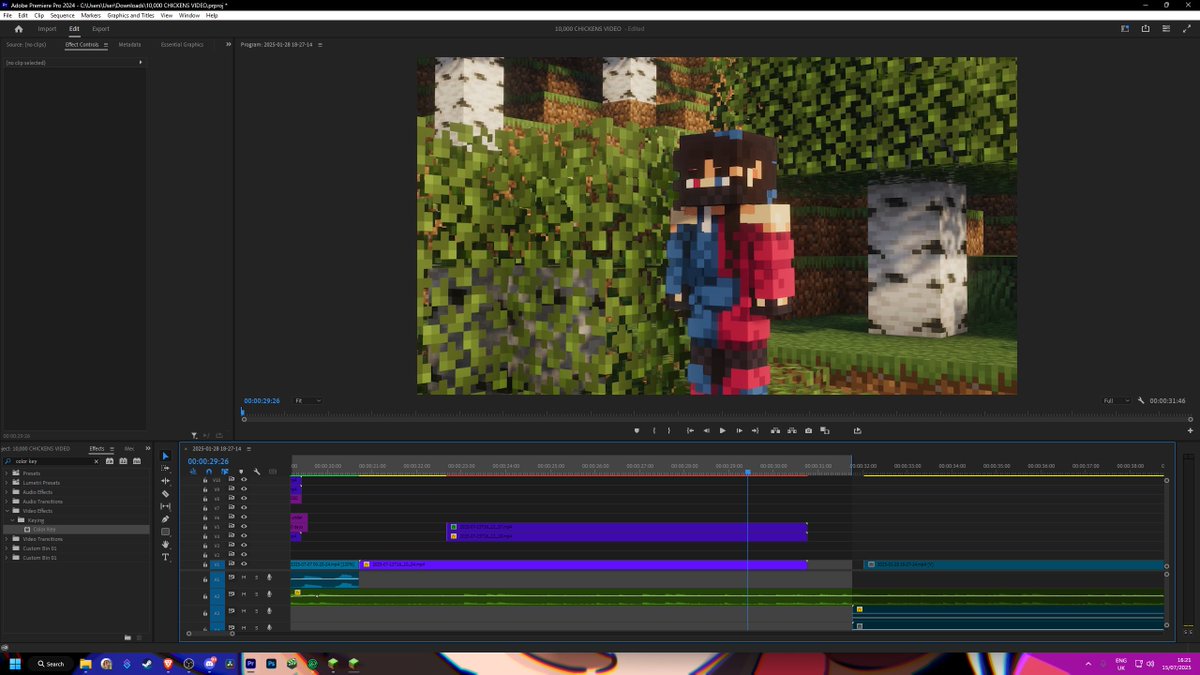This screenshot has width=1200, height=675.
Task: Switch to the Import workspace
Action: pyautogui.click(x=47, y=29)
